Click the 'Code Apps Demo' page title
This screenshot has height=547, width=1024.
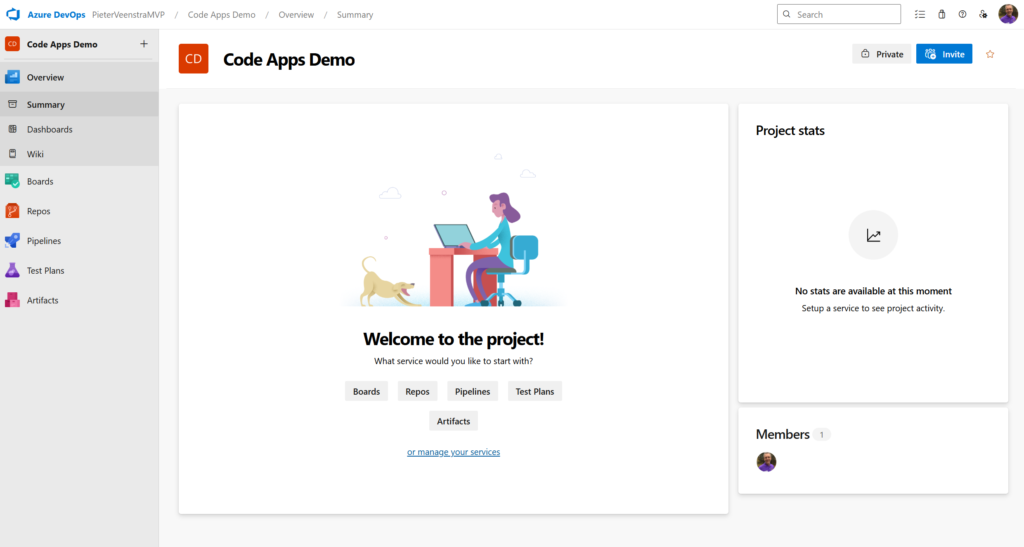[x=289, y=59]
